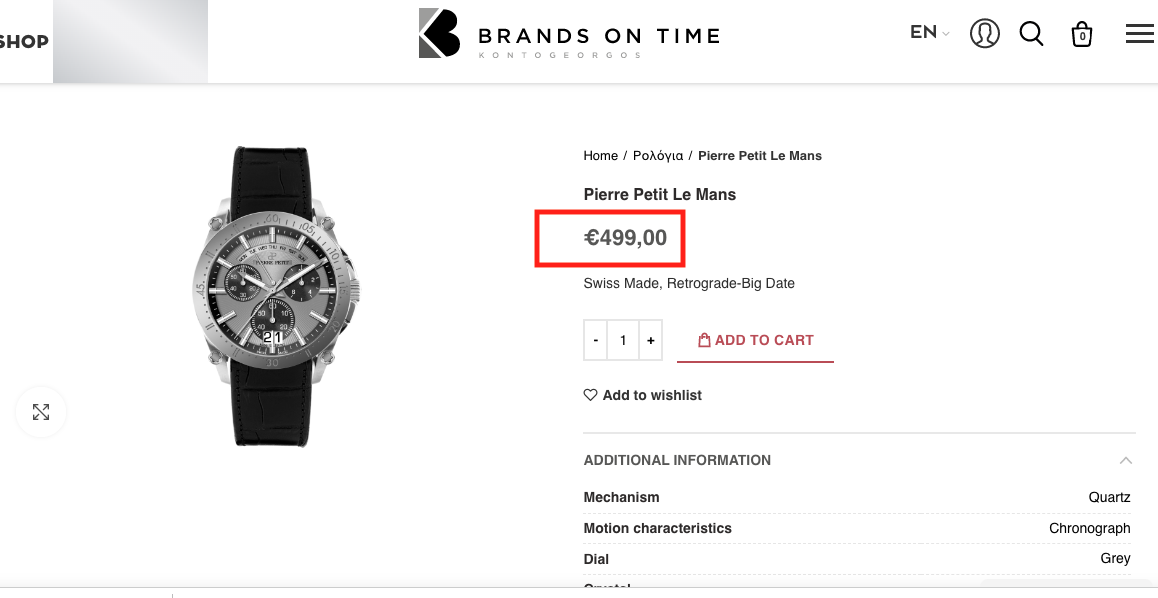Click the Pierre Petit Le Mans title

[659, 194]
